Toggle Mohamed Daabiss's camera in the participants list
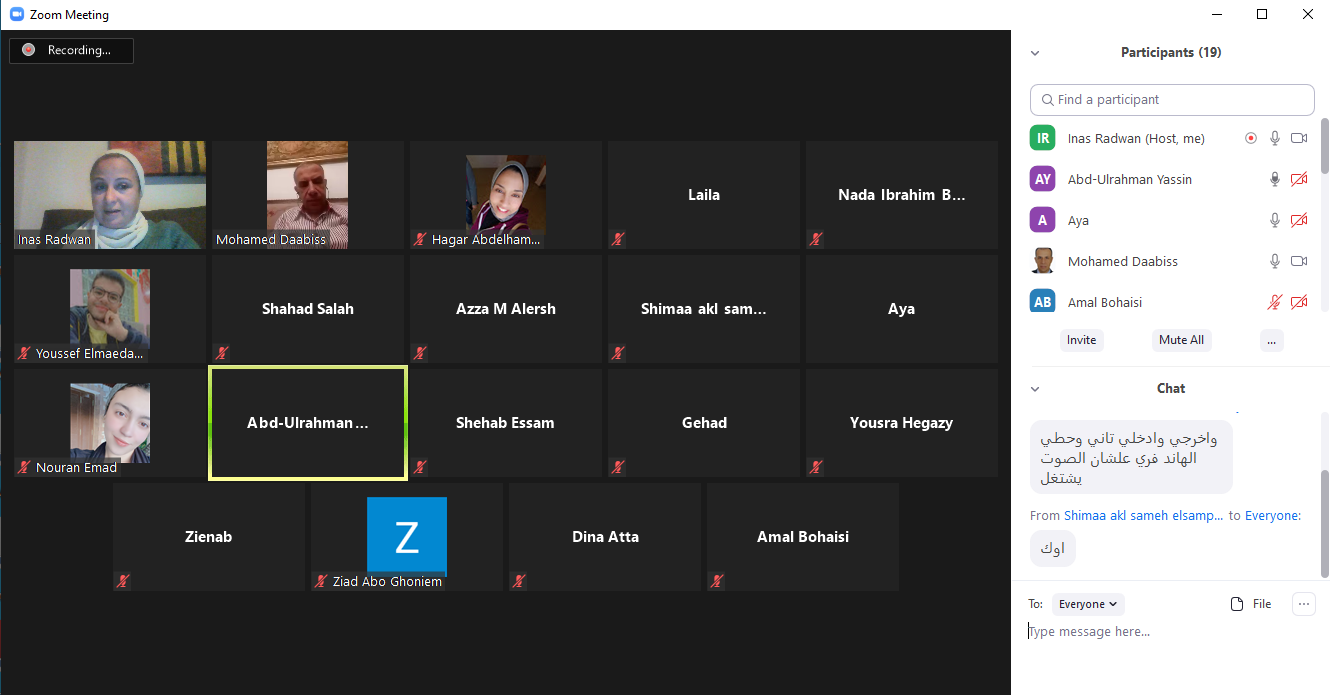1330x695 pixels. [x=1299, y=262]
